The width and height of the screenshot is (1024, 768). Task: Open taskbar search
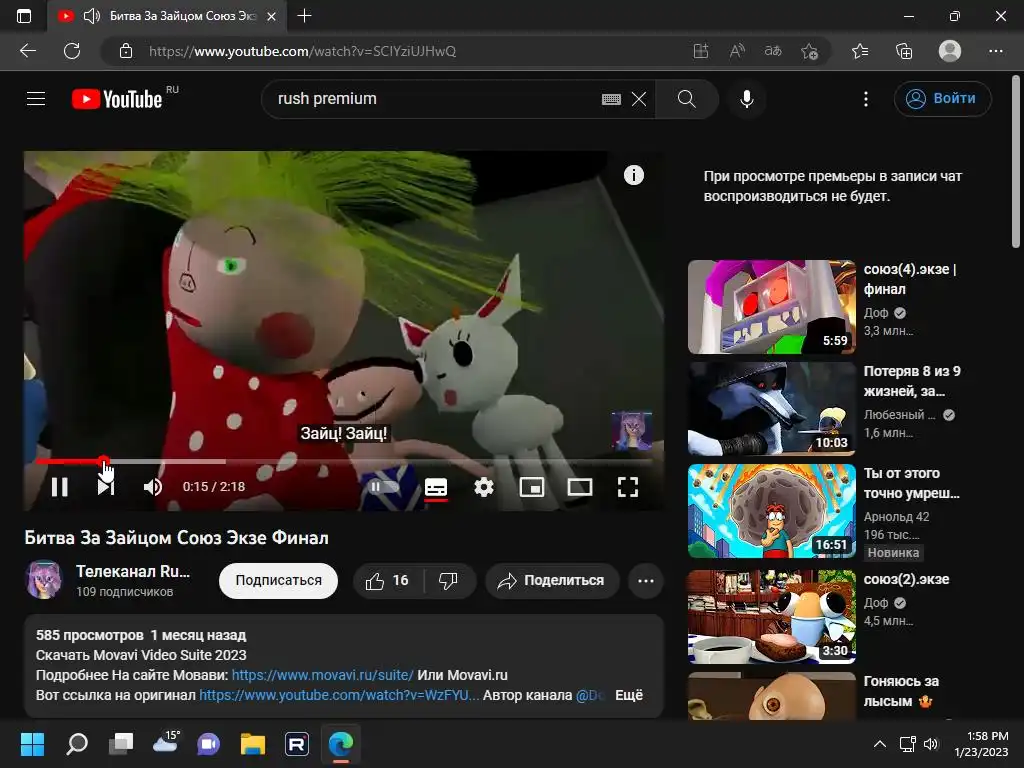(x=77, y=744)
